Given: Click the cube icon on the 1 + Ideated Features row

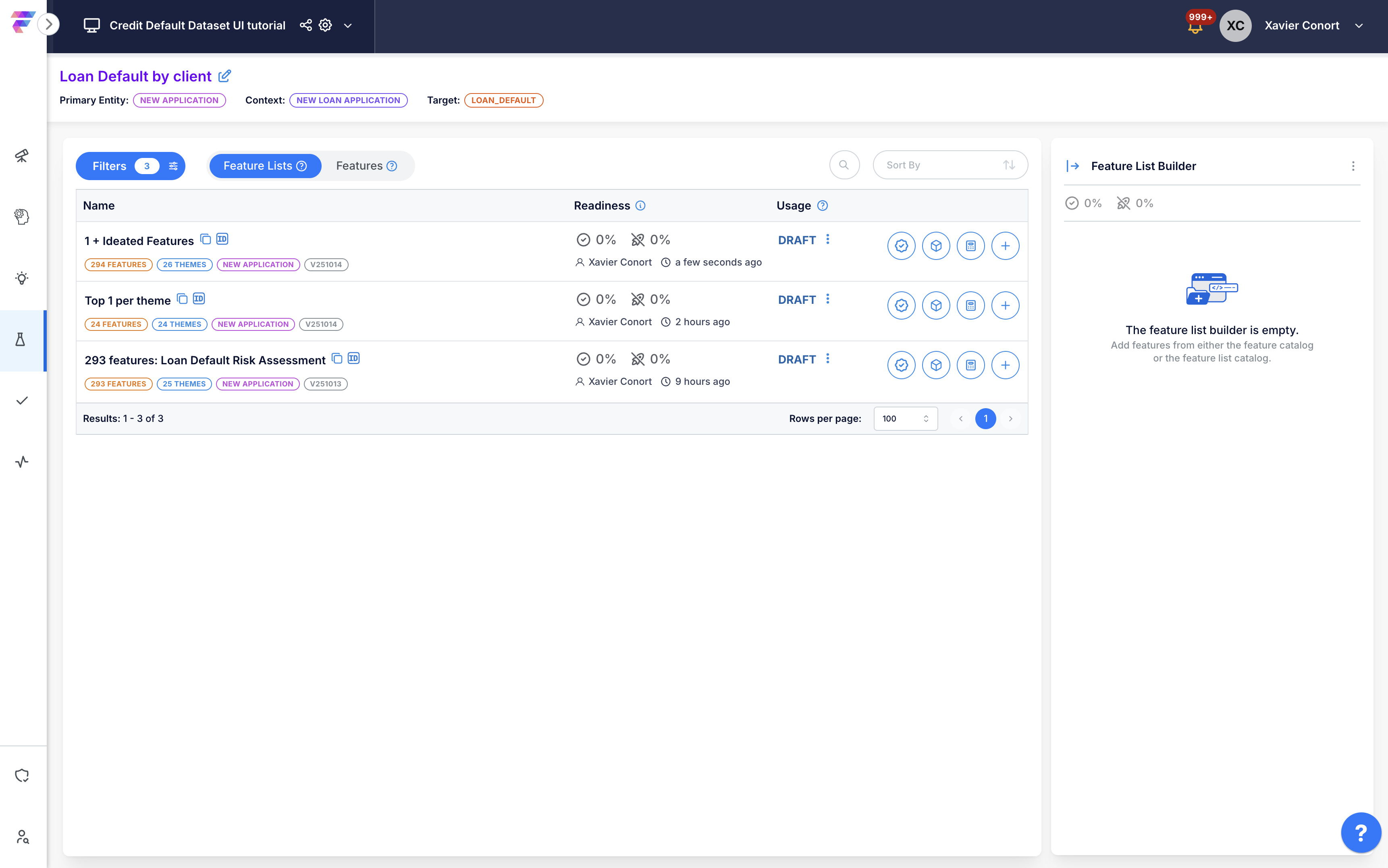Looking at the screenshot, I should click(936, 246).
